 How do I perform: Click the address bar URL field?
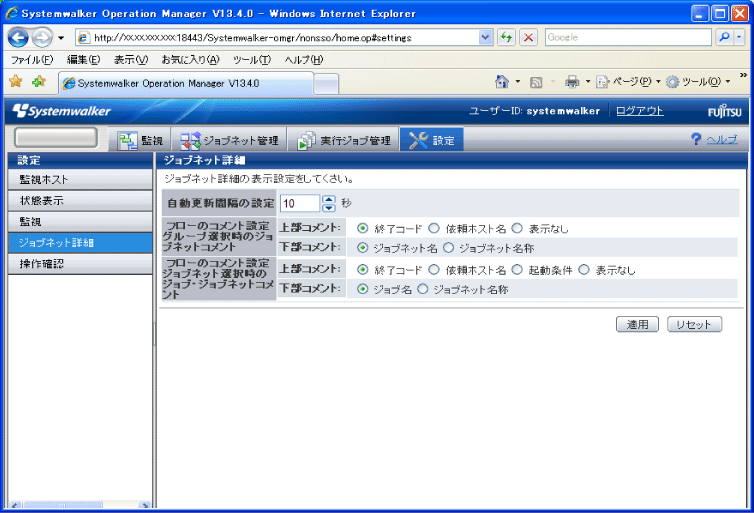pyautogui.click(x=279, y=38)
